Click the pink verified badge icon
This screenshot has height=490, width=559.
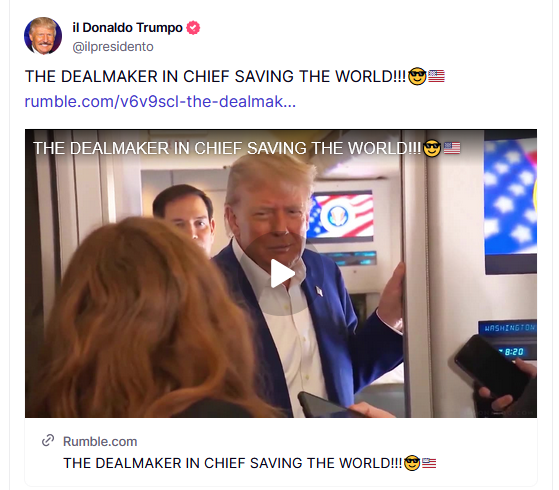pyautogui.click(x=193, y=28)
